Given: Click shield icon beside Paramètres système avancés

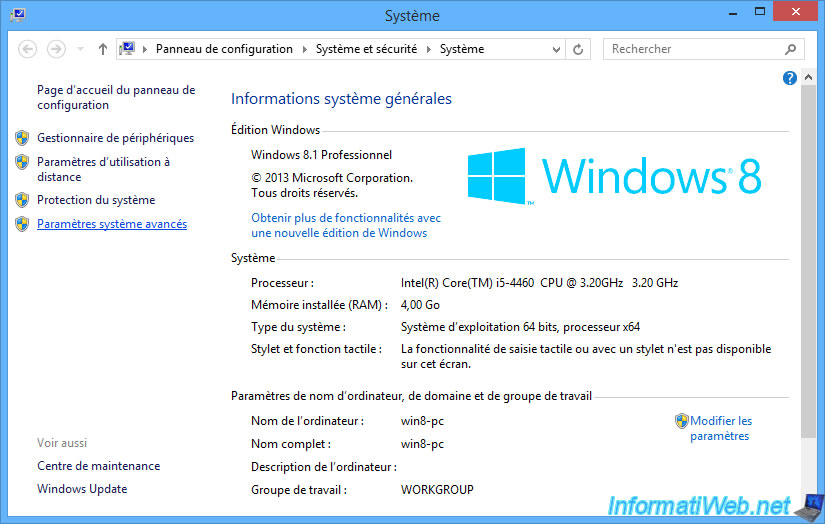Looking at the screenshot, I should (22, 224).
